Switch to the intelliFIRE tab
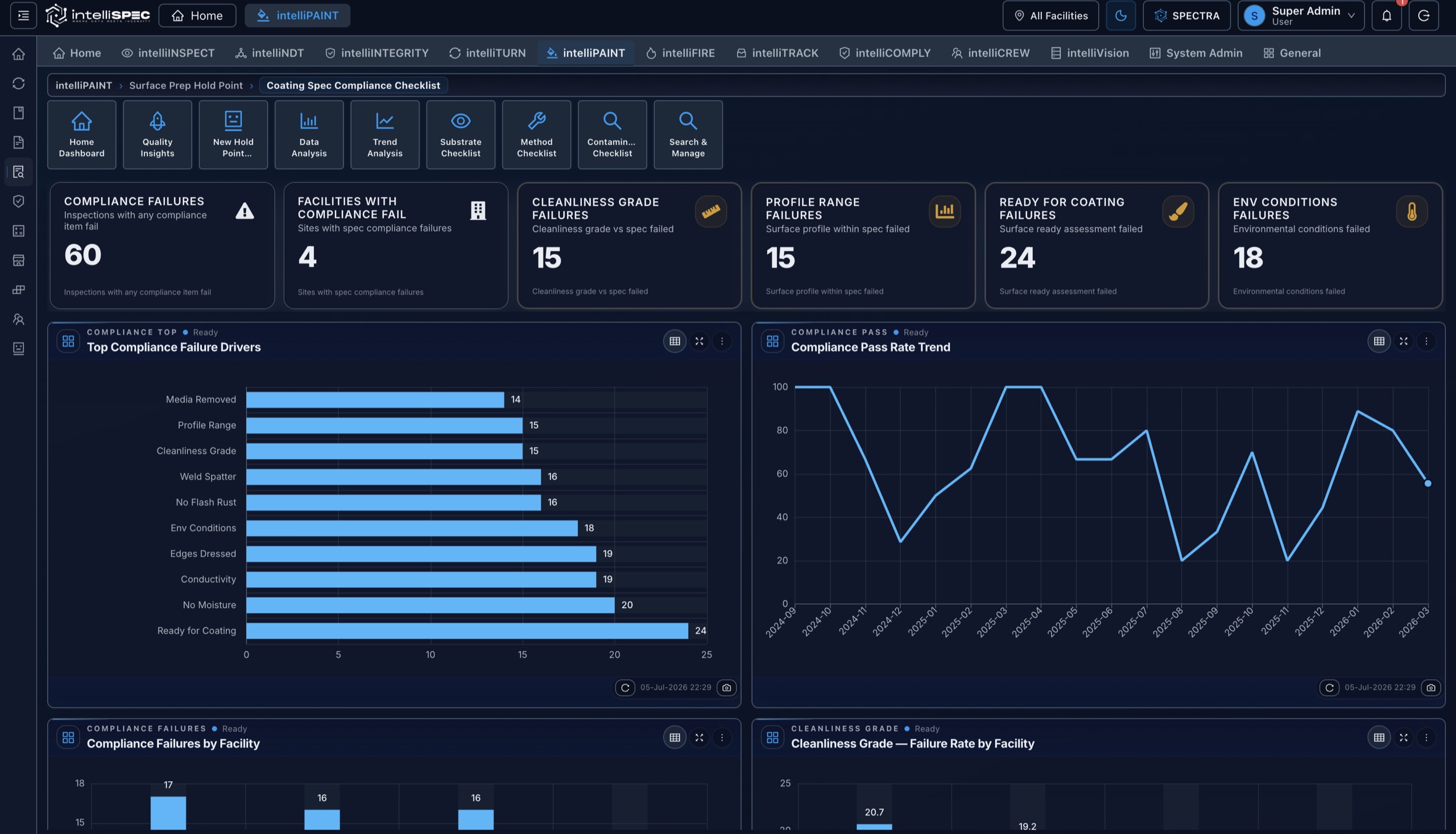The image size is (1456, 834). tap(680, 53)
